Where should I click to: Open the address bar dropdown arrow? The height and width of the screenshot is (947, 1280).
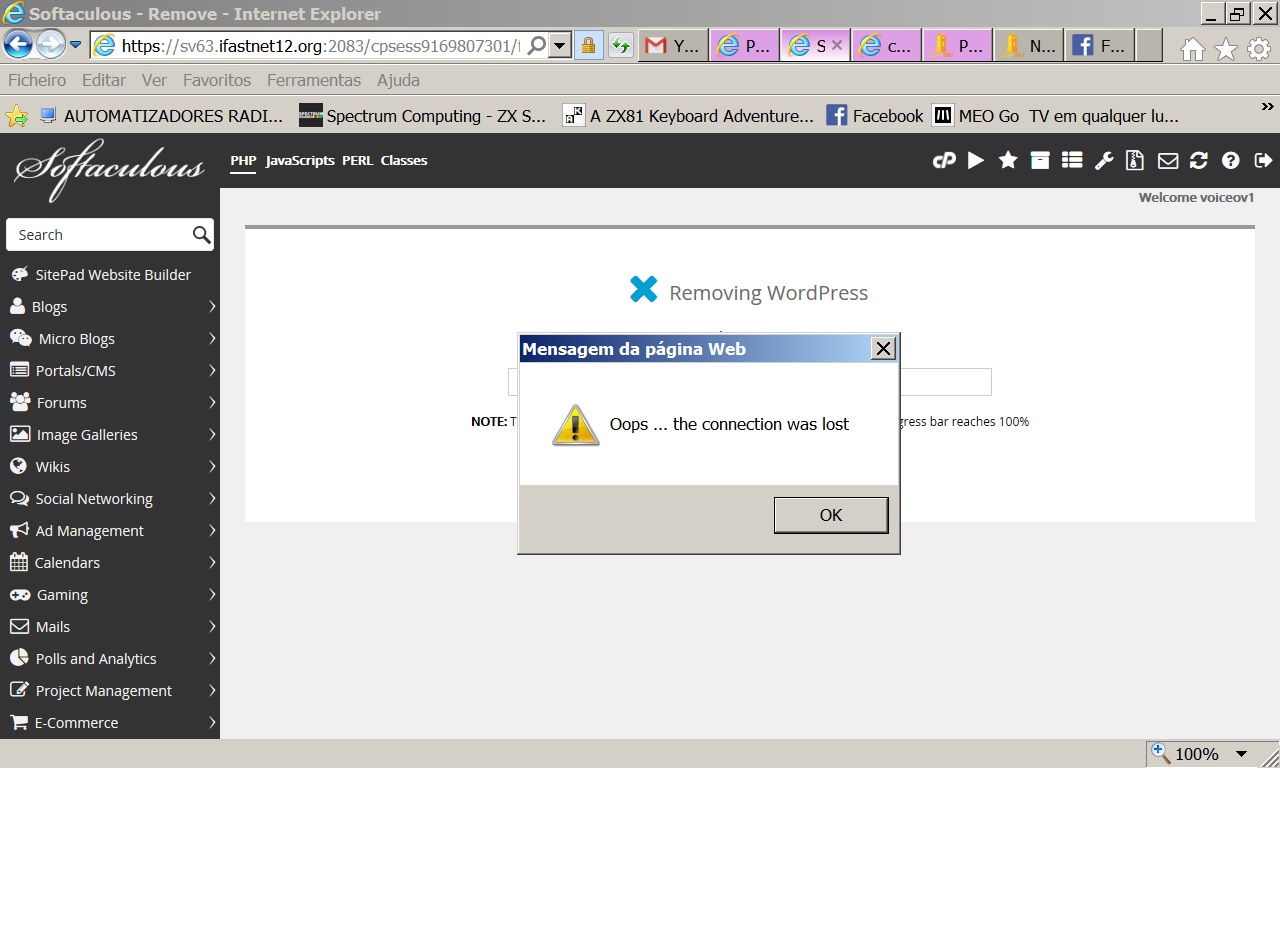click(x=560, y=45)
